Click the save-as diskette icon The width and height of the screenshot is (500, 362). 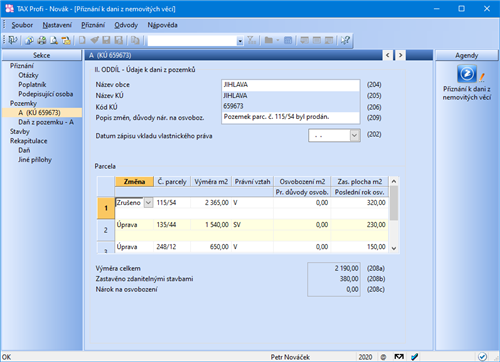(x=119, y=40)
